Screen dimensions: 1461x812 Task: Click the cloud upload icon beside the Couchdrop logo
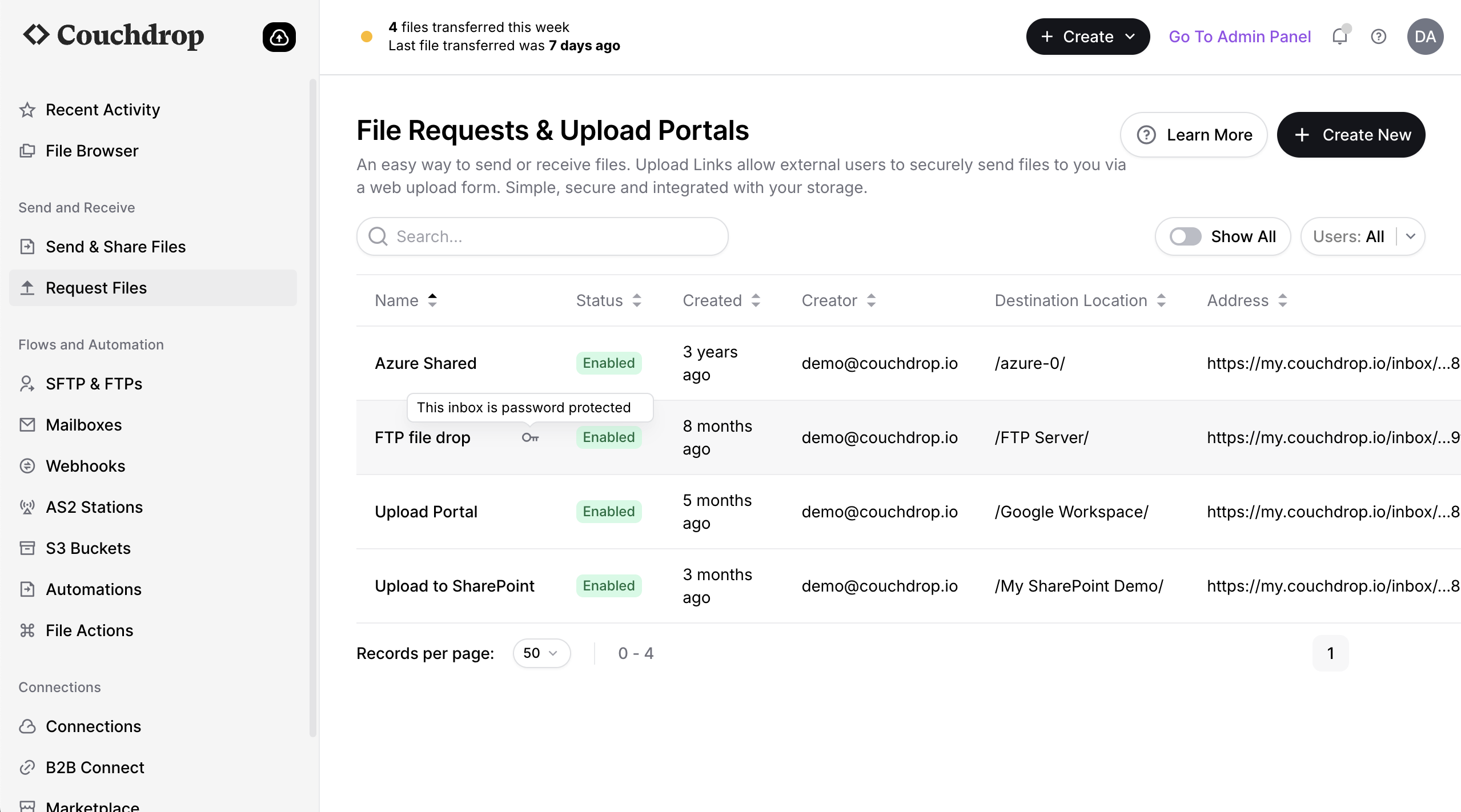click(279, 37)
